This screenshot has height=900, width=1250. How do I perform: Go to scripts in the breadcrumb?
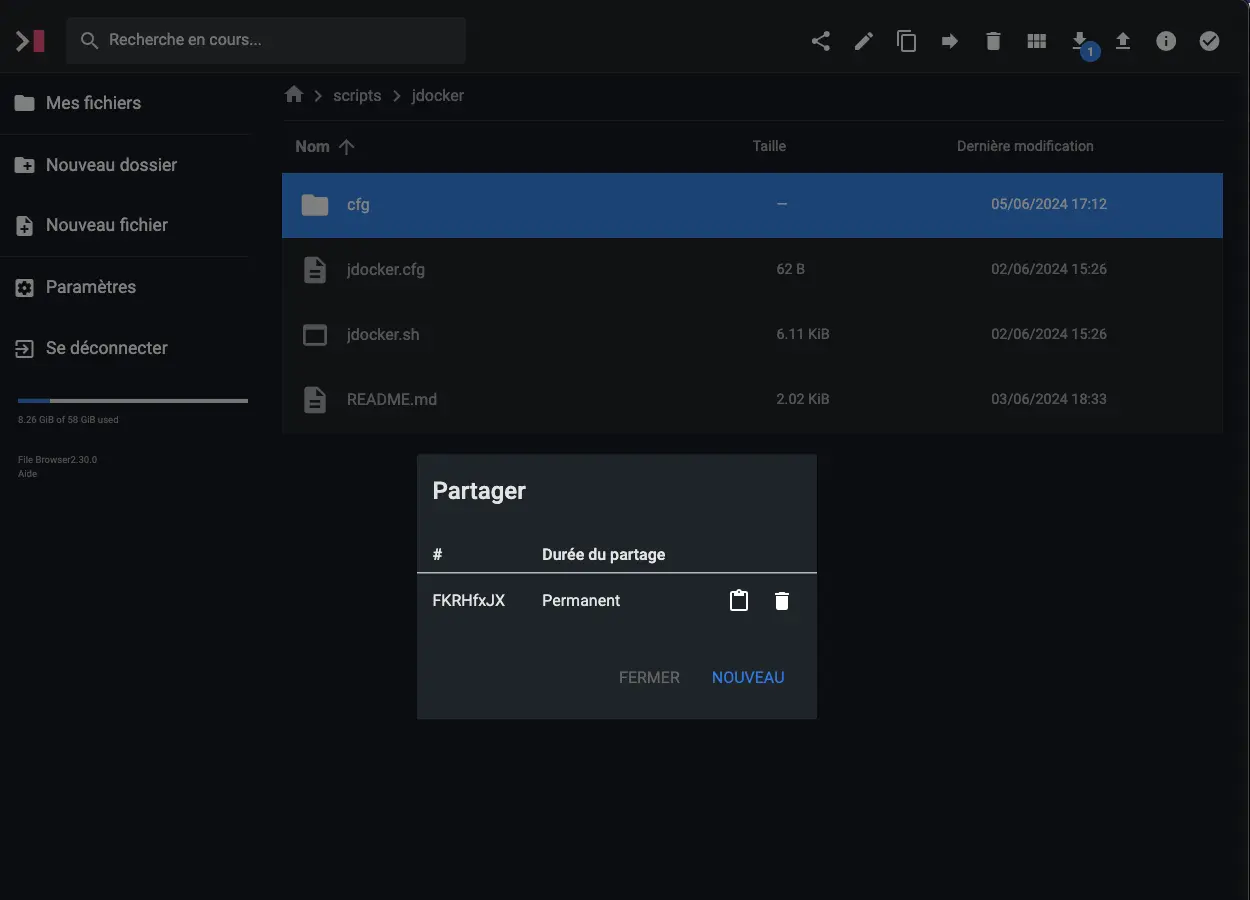[357, 96]
